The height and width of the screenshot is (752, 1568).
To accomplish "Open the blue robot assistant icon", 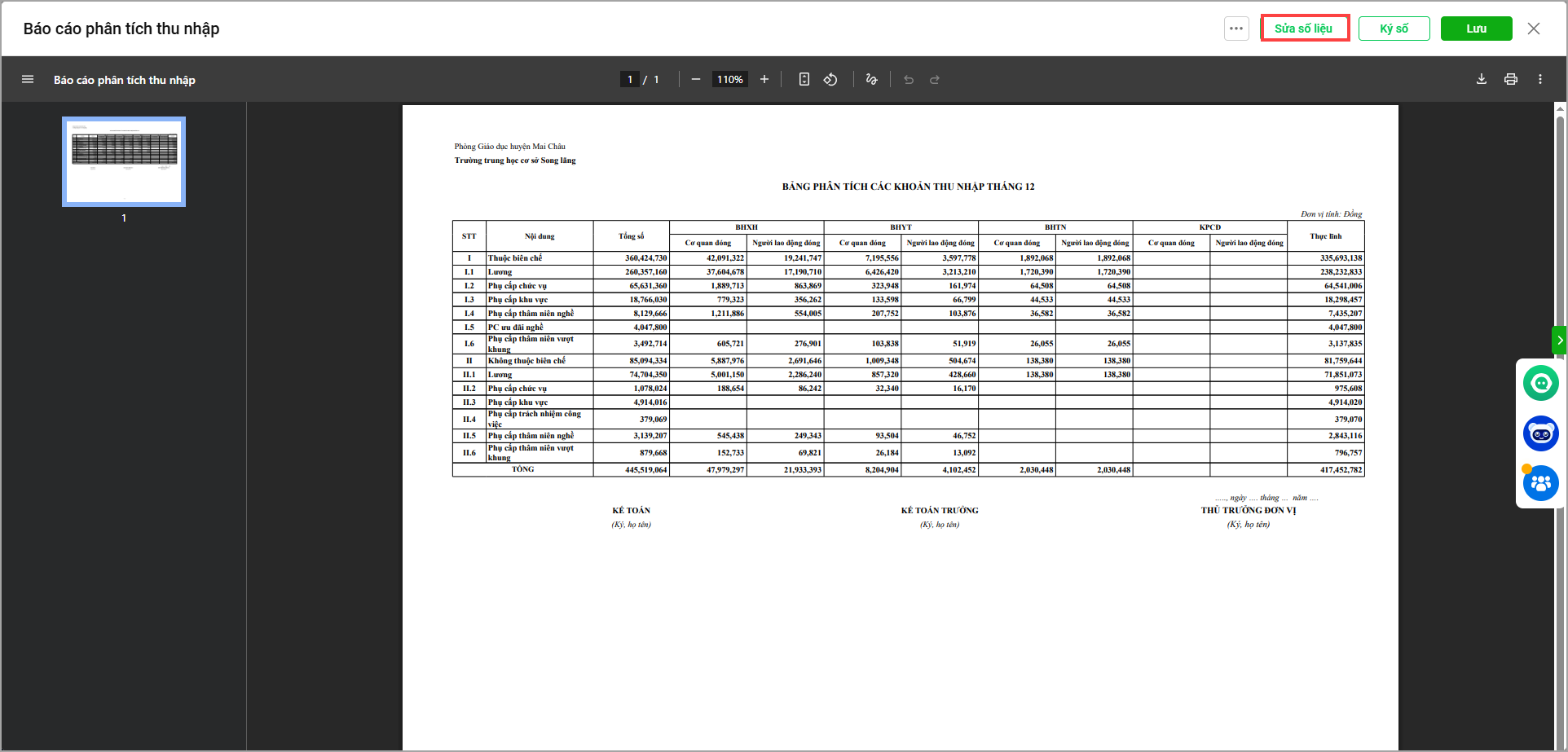I will (1540, 433).
